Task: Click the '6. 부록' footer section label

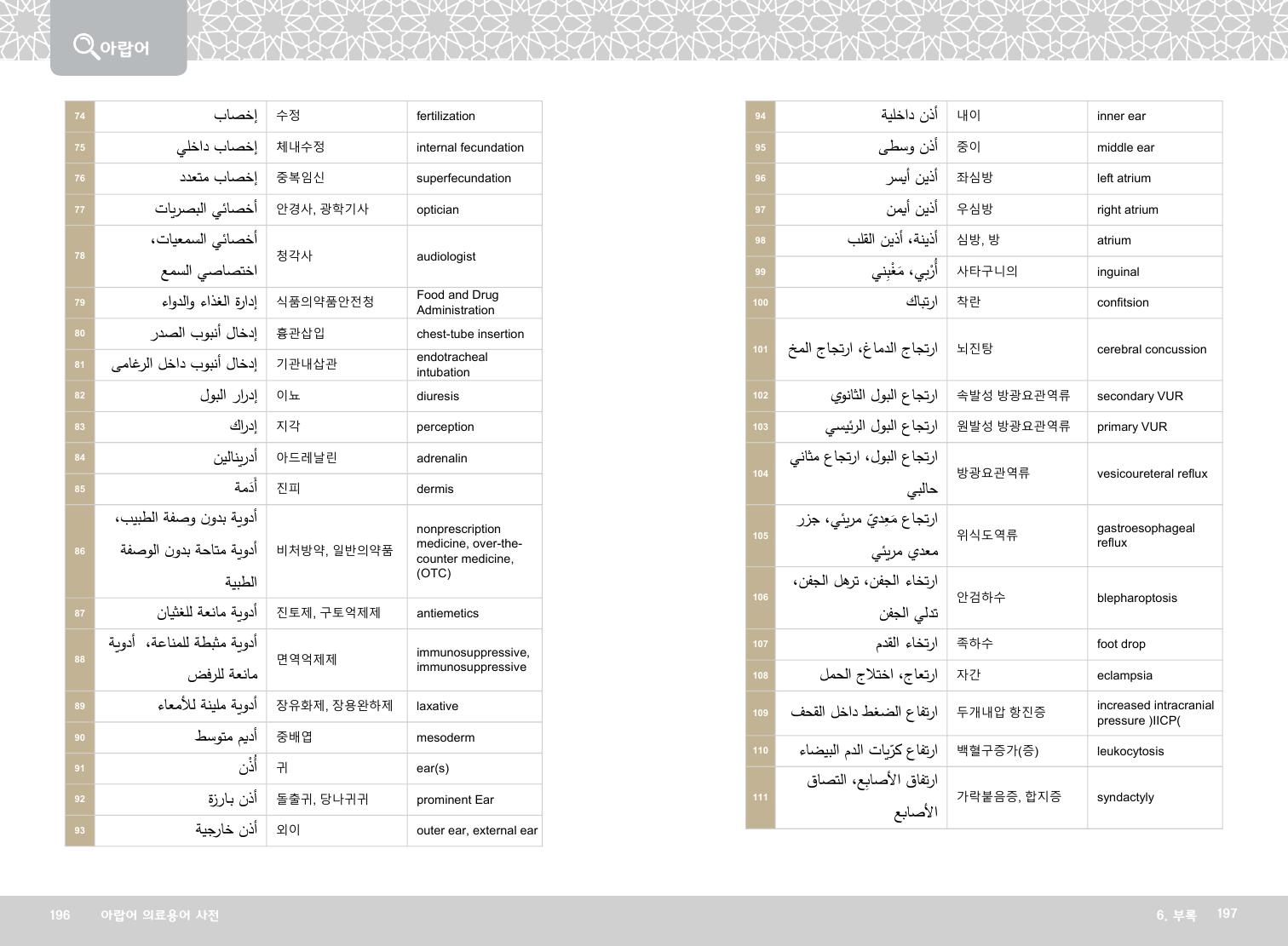Action: pos(1176,914)
